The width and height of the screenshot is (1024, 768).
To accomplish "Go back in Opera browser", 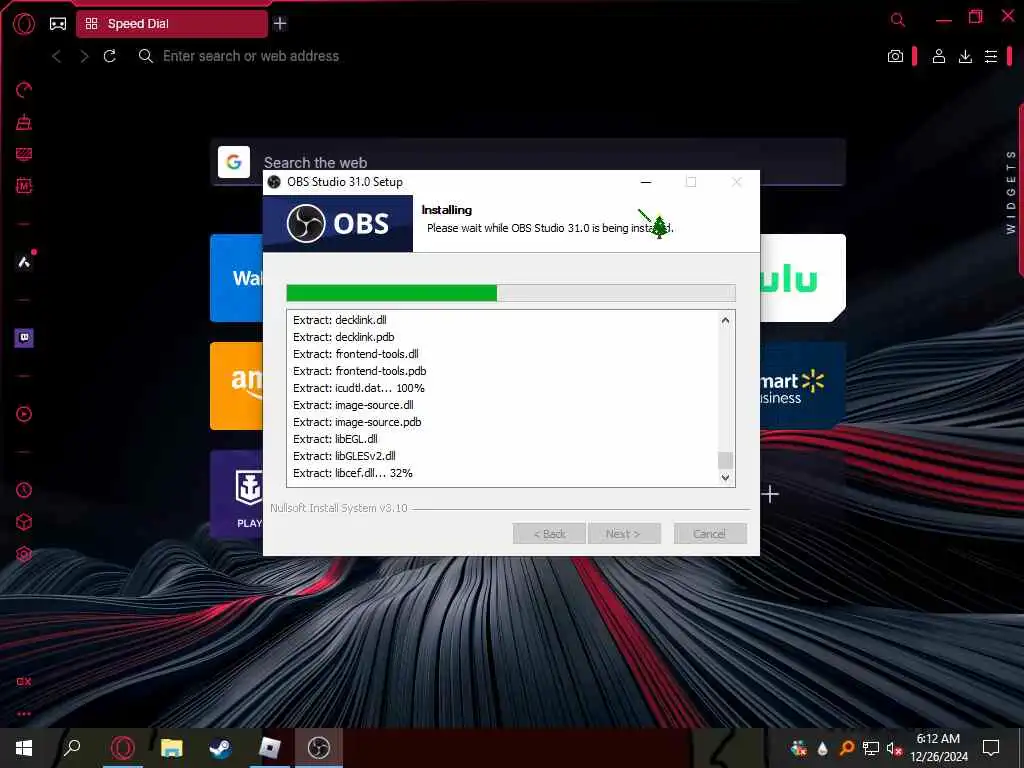I will pyautogui.click(x=57, y=56).
